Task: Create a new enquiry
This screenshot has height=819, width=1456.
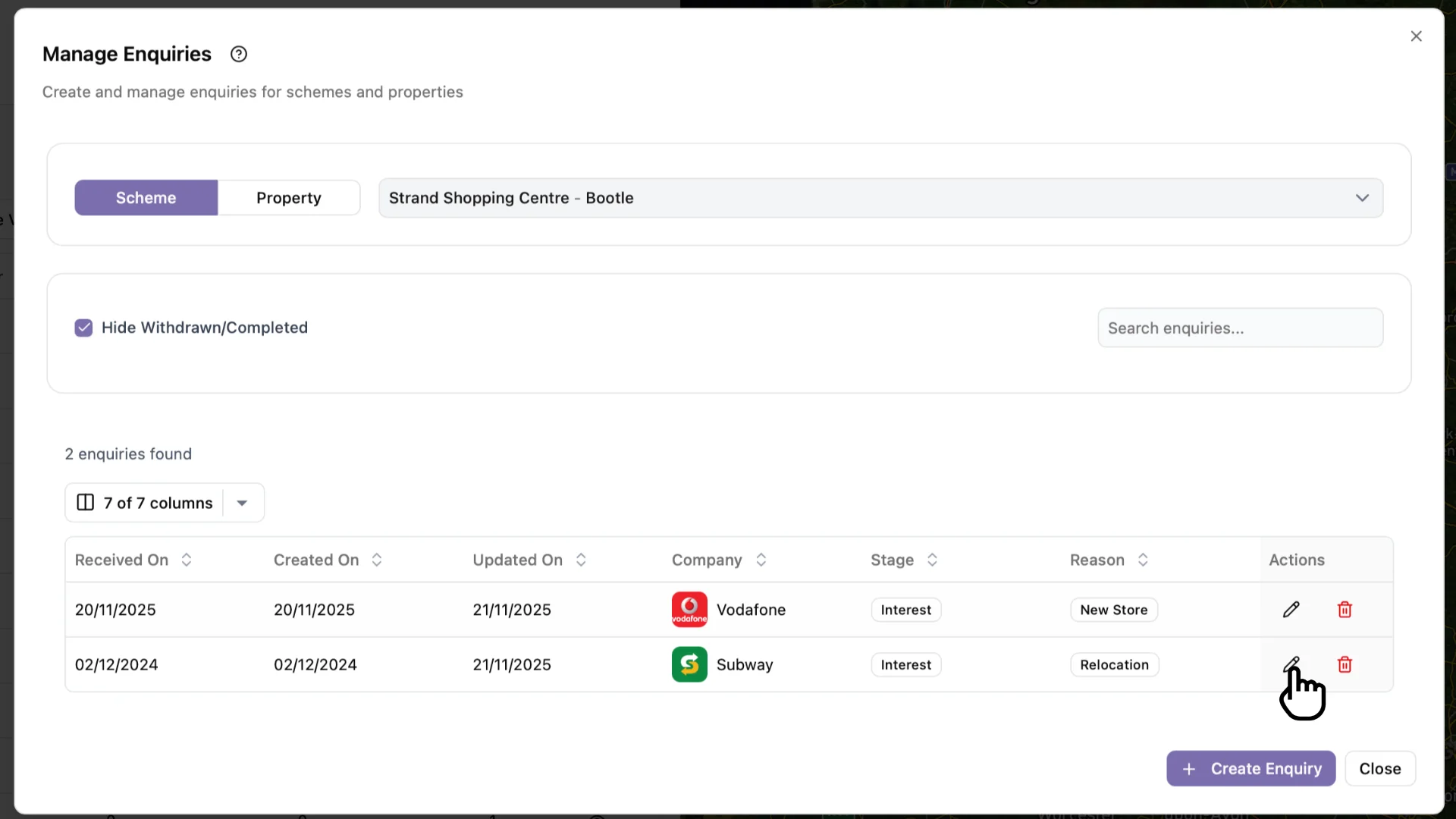Action: [1250, 768]
